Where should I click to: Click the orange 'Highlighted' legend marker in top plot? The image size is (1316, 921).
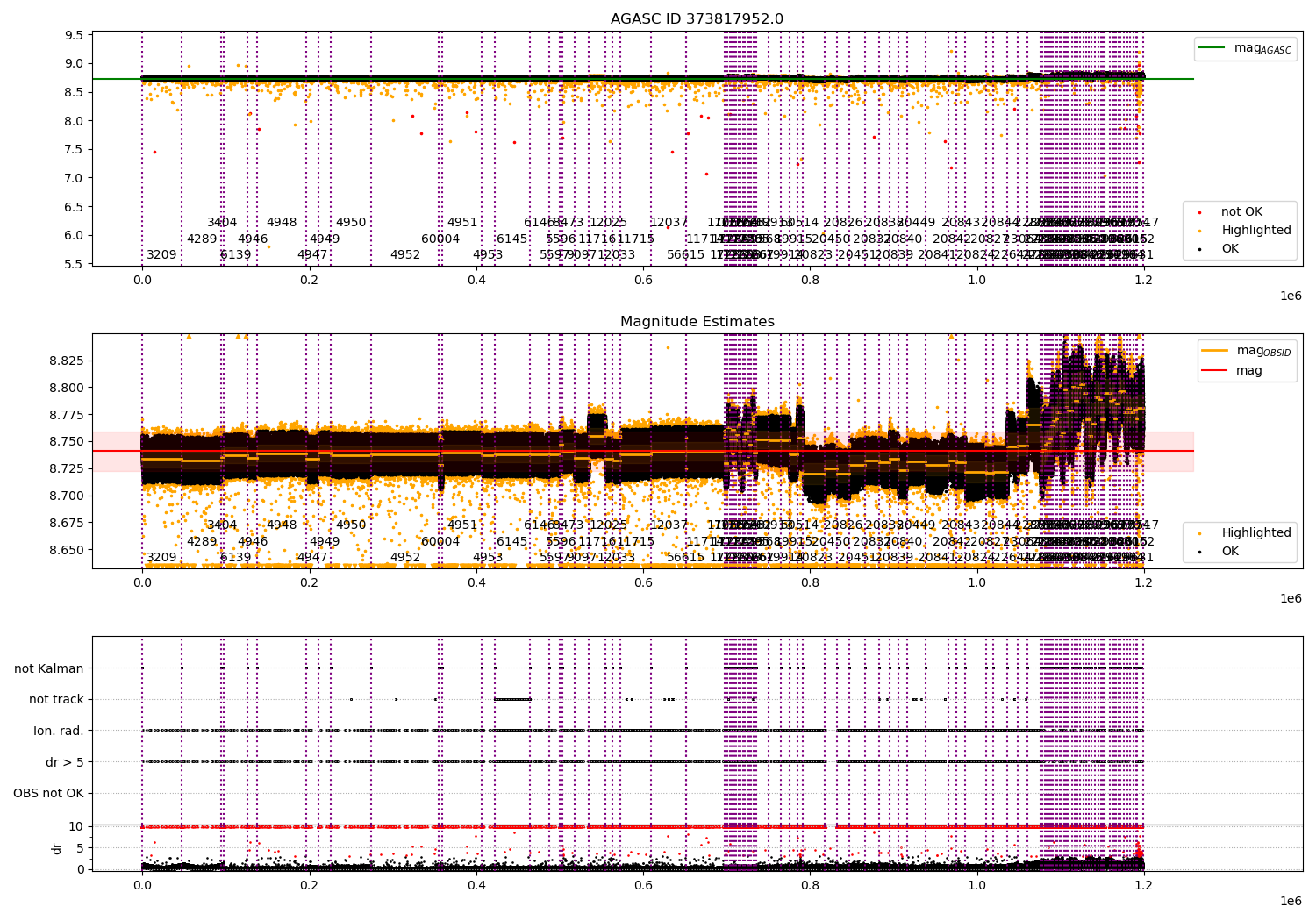[1199, 231]
